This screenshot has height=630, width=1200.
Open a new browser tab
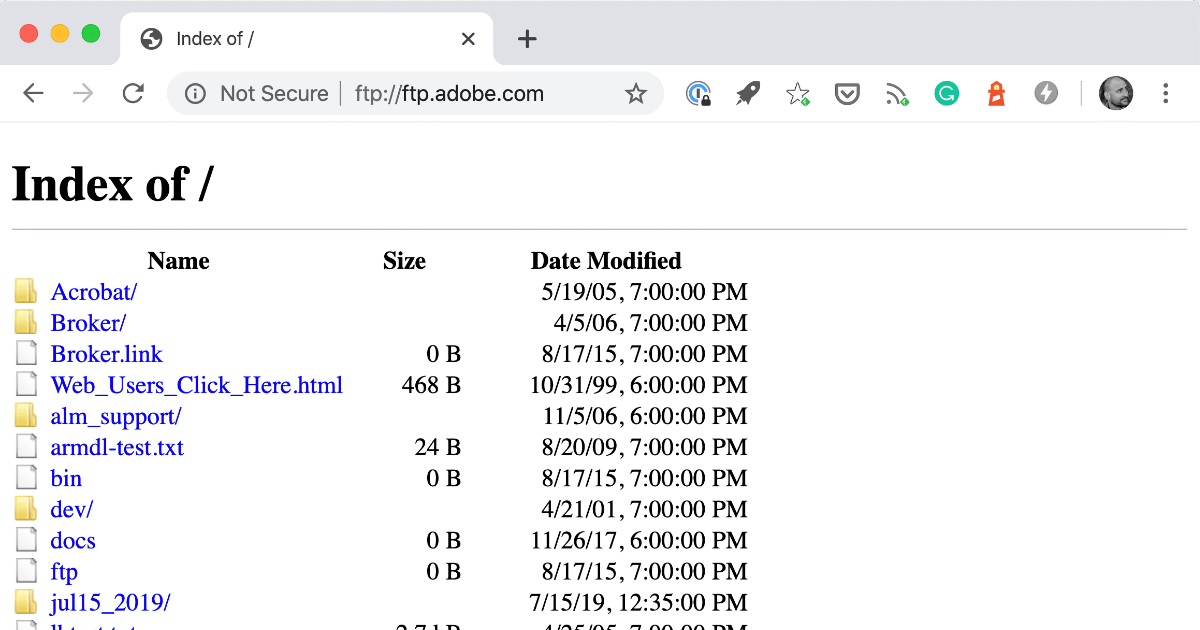pos(527,38)
